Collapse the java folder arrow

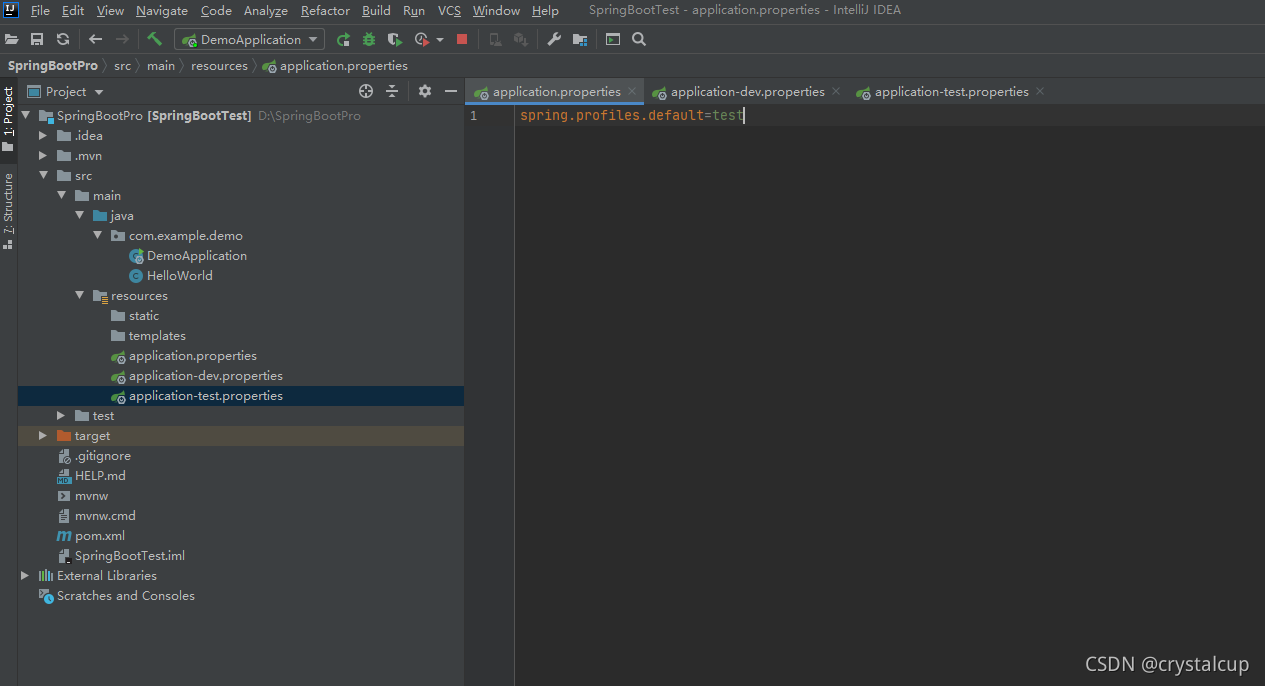[79, 215]
